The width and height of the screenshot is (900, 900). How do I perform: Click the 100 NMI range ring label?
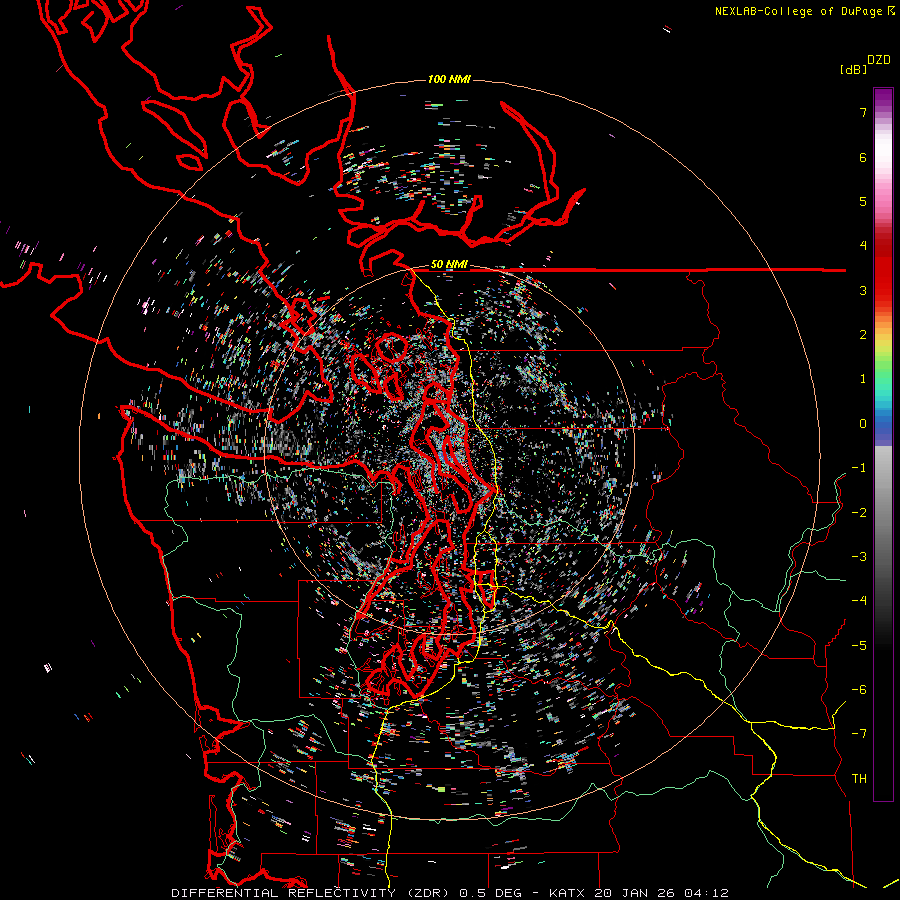pyautogui.click(x=449, y=79)
